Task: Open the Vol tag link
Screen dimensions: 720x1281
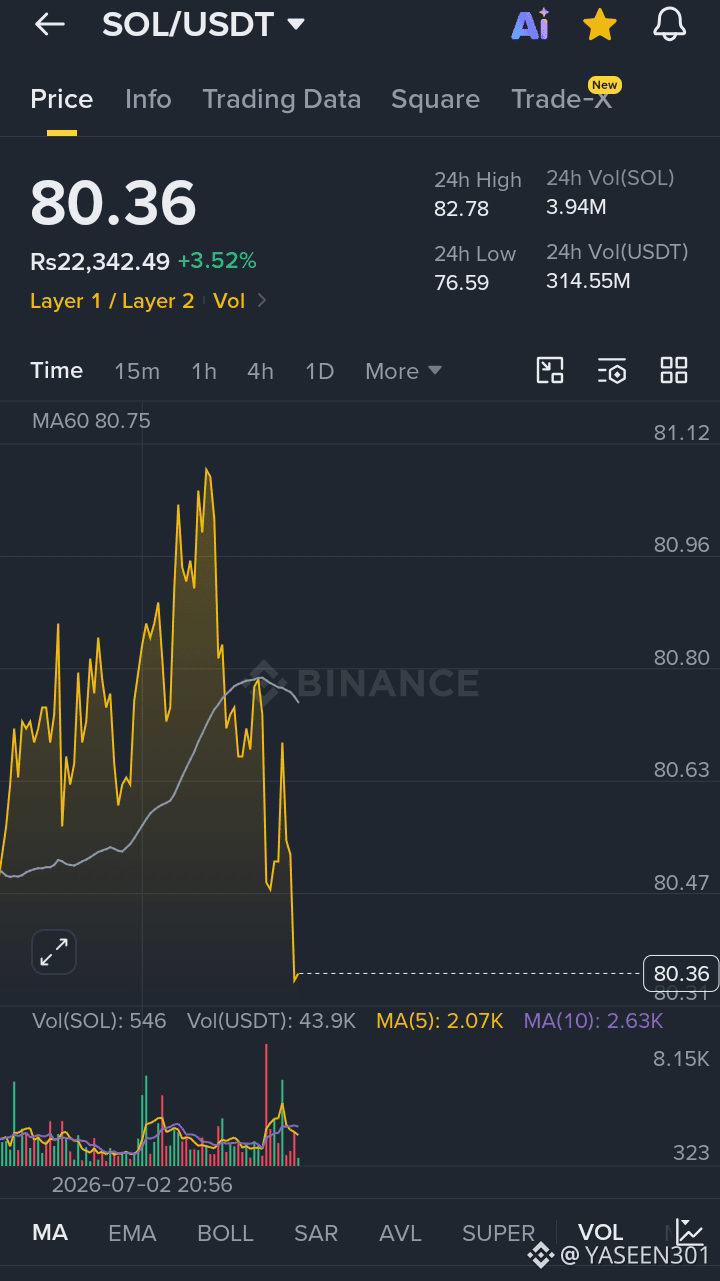Action: [229, 301]
